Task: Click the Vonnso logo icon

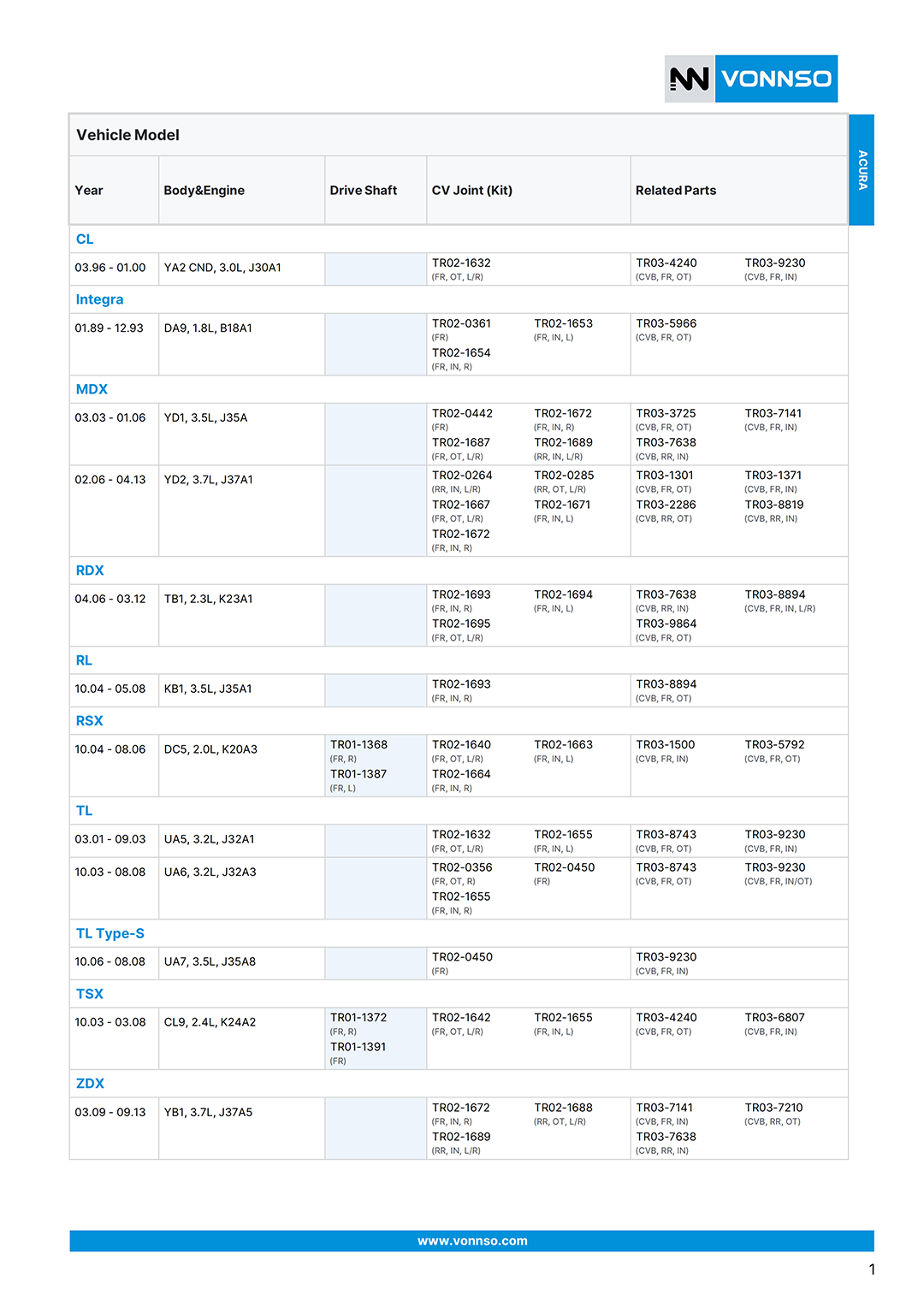Action: pos(690,79)
